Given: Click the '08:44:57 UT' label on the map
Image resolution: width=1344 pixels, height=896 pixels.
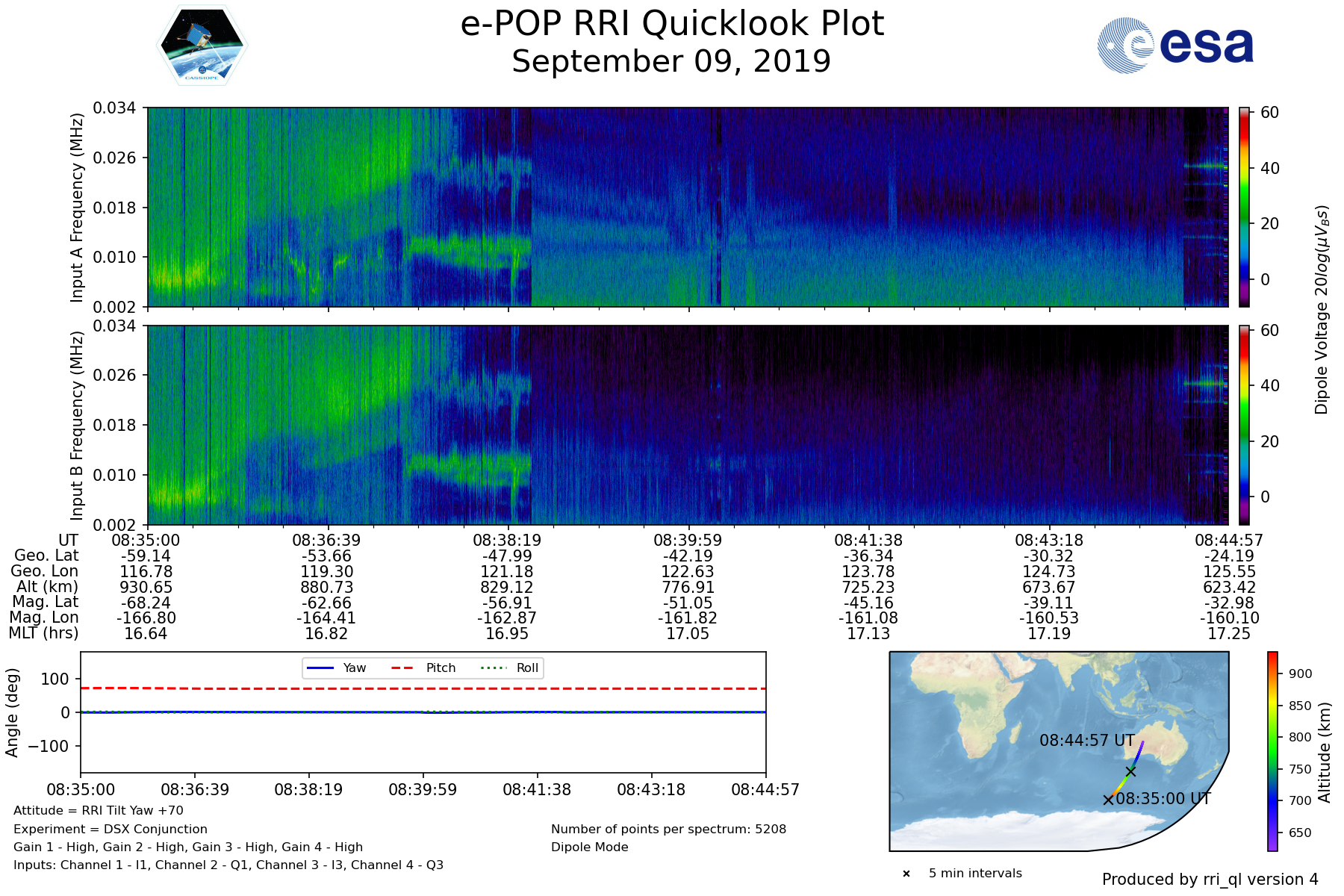Looking at the screenshot, I should pyautogui.click(x=1086, y=741).
